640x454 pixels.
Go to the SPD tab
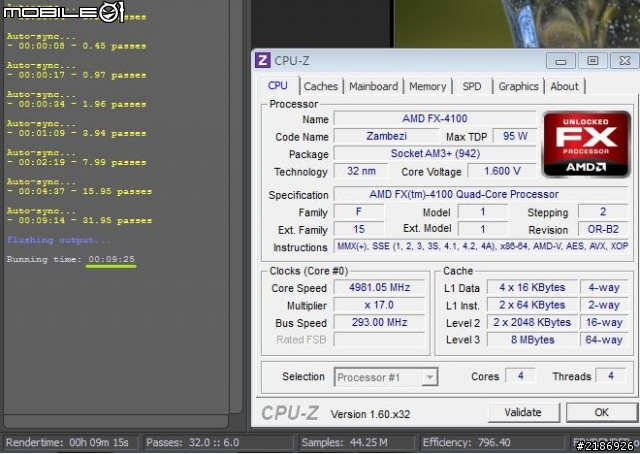[472, 87]
